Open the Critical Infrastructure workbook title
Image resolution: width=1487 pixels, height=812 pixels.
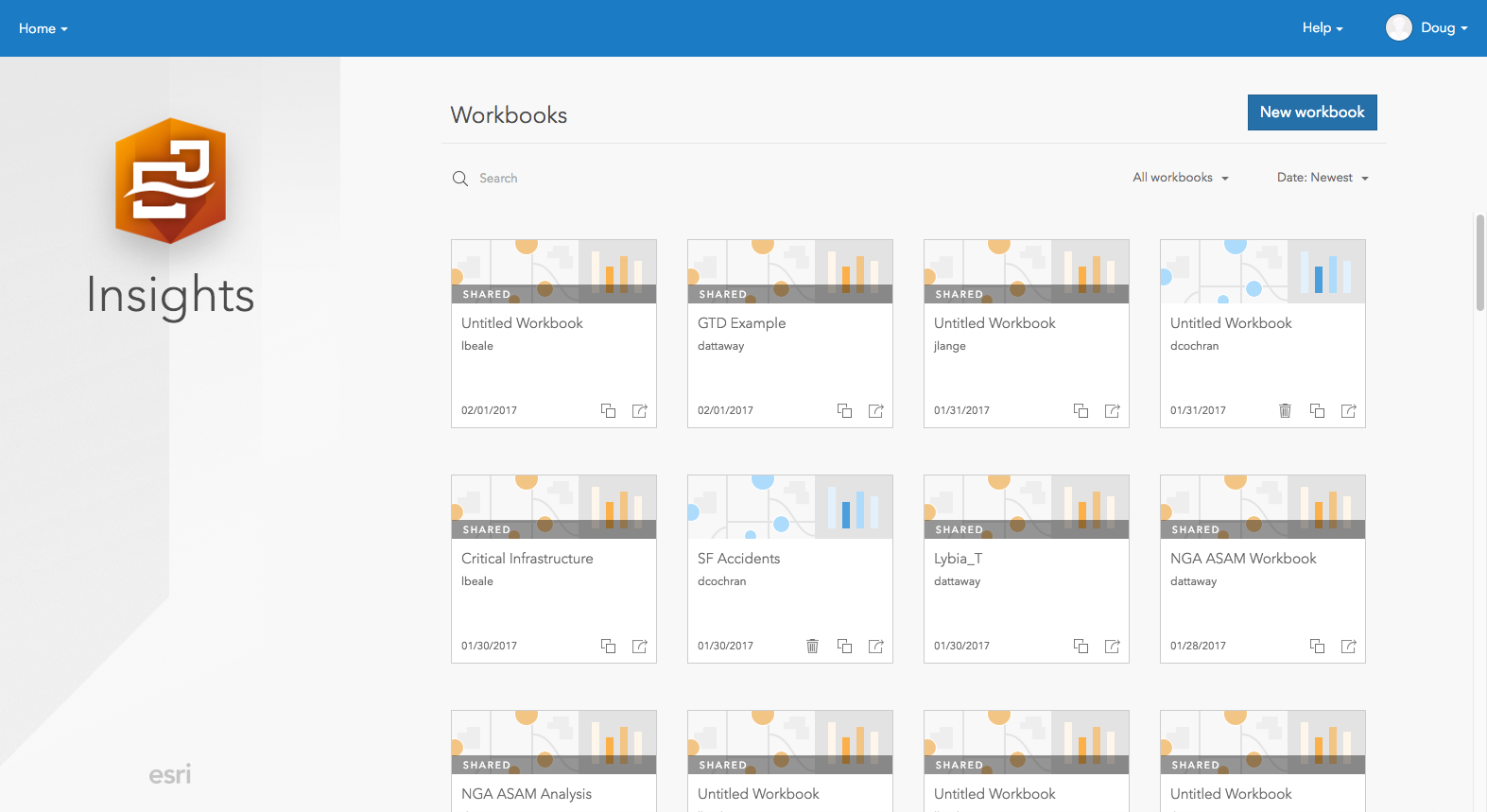point(527,559)
